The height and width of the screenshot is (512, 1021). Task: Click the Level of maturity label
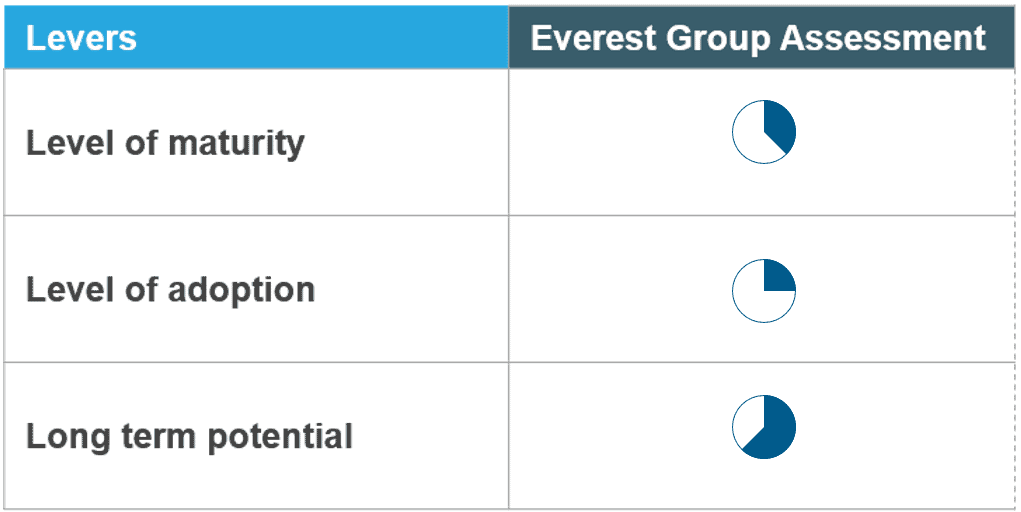(165, 143)
